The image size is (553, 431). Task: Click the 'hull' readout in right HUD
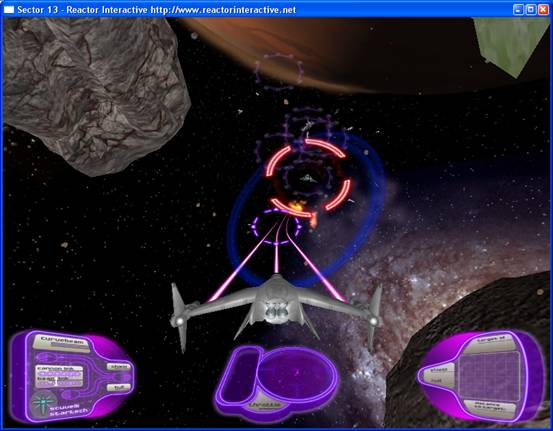click(439, 381)
